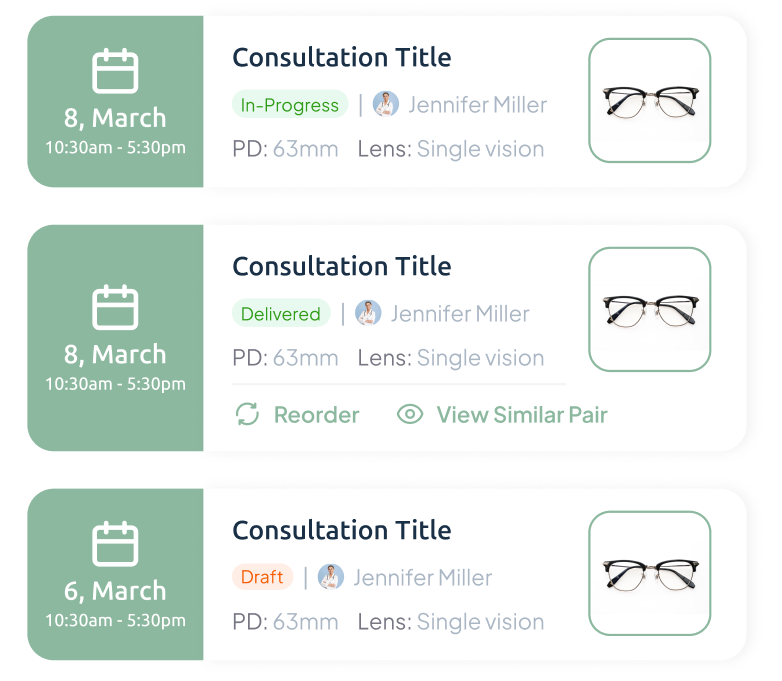The width and height of the screenshot is (782, 681).
Task: Click the In-Progress status badge
Action: pyautogui.click(x=290, y=105)
